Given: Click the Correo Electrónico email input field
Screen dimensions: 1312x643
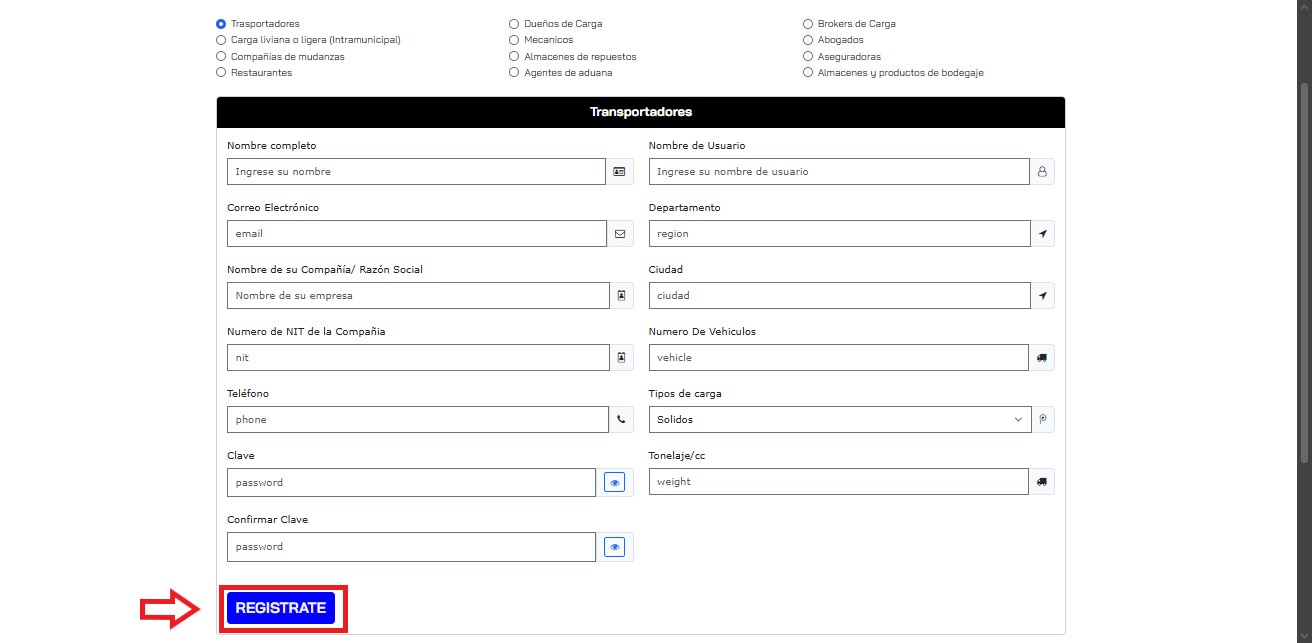Looking at the screenshot, I should (417, 234).
